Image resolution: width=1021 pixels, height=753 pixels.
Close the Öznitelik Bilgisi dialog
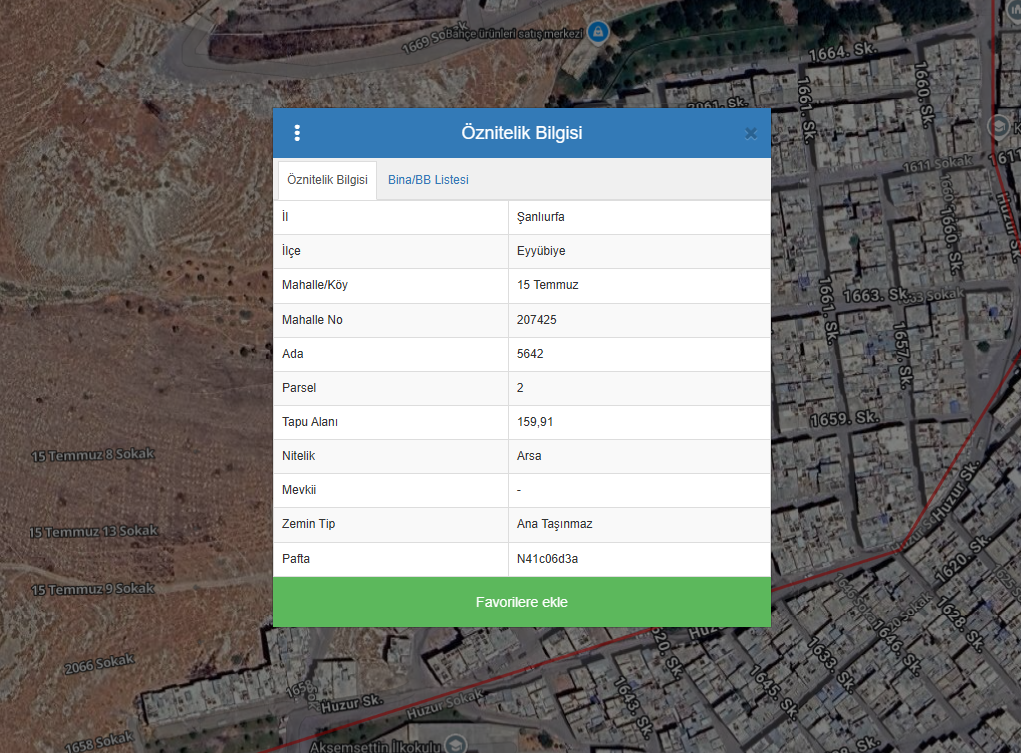point(751,133)
